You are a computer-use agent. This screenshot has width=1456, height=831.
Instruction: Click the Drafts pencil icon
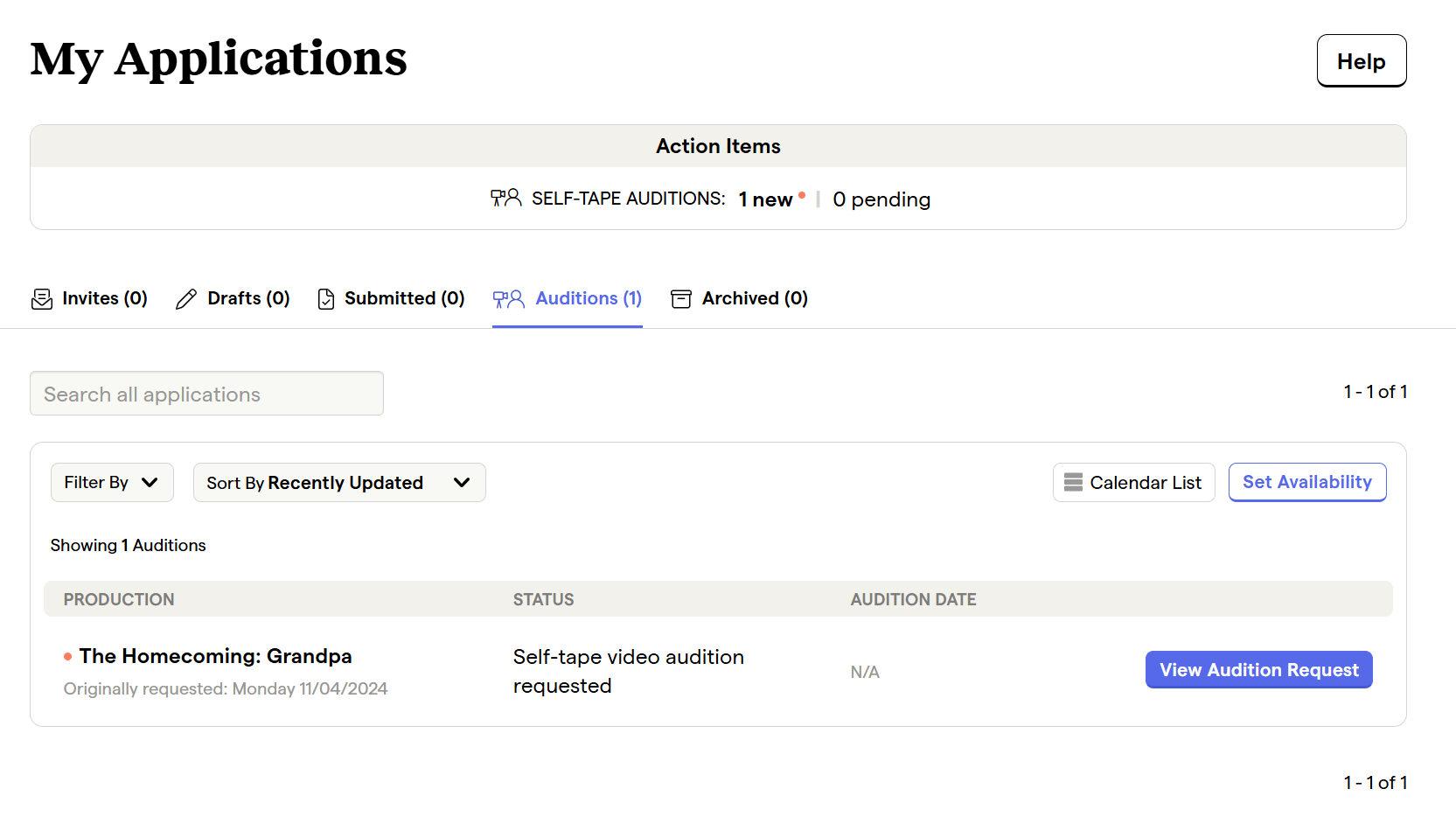coord(186,299)
